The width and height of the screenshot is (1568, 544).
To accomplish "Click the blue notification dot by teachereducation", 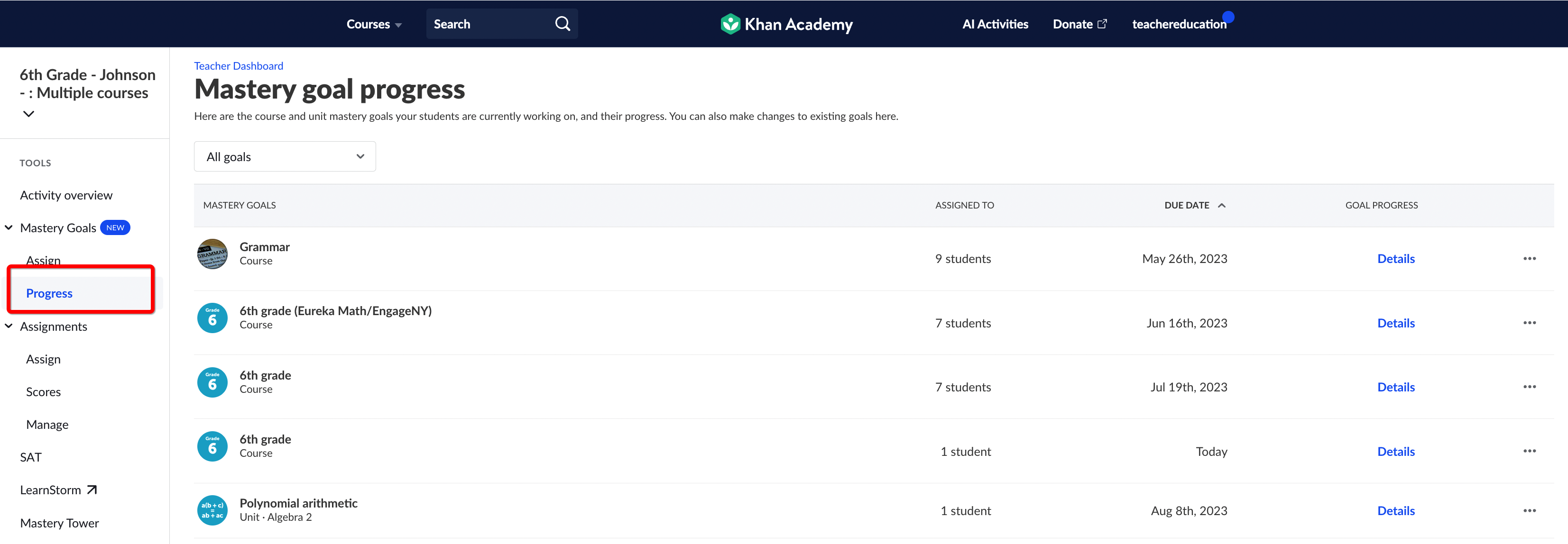I will coord(1228,17).
